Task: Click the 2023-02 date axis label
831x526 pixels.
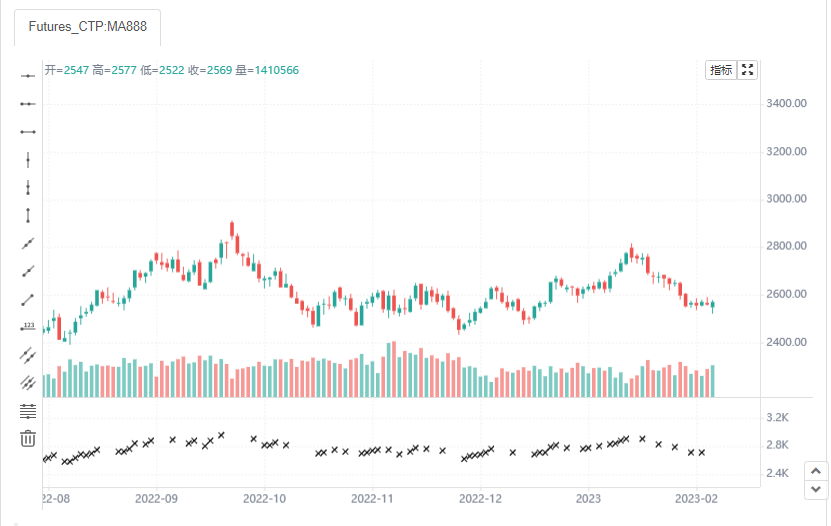Action: (x=696, y=499)
